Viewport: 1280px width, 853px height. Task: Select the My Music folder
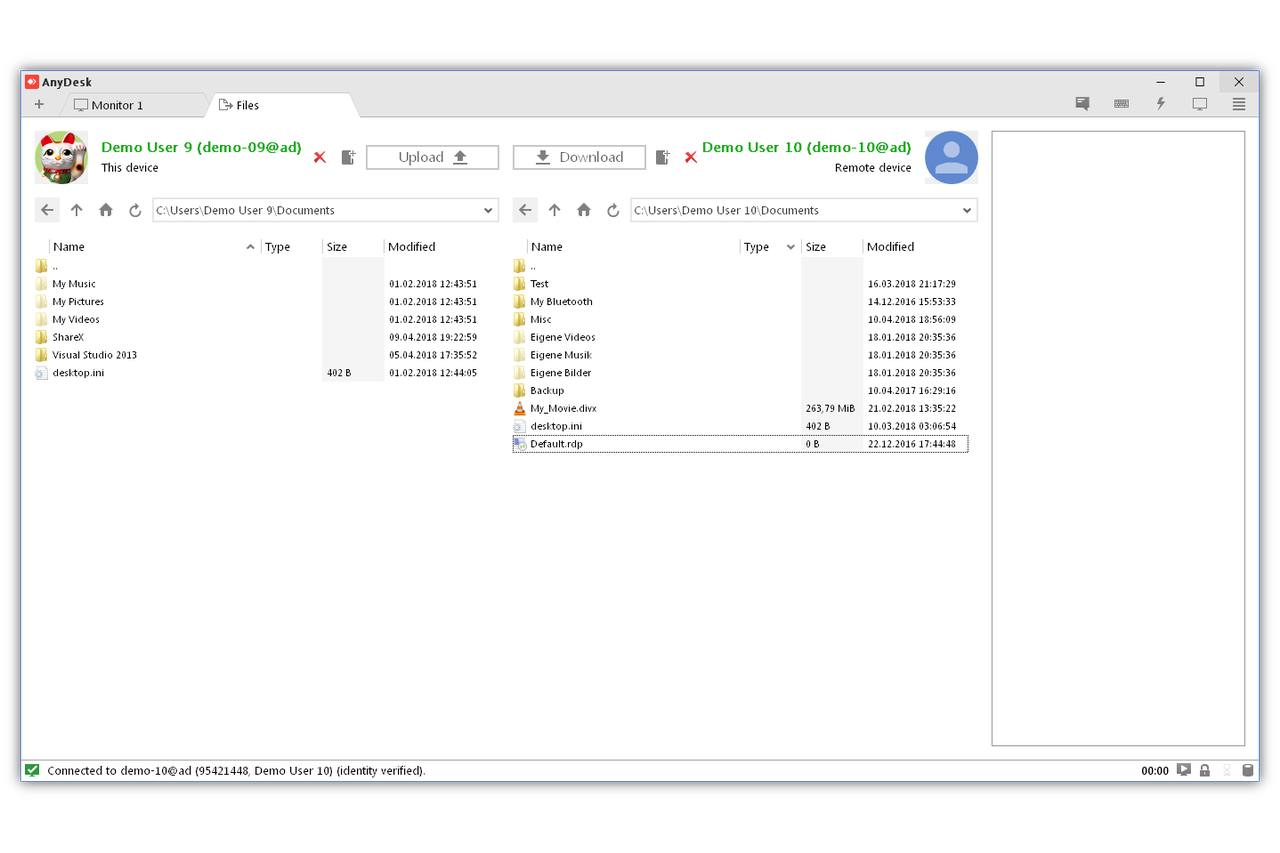(x=74, y=284)
